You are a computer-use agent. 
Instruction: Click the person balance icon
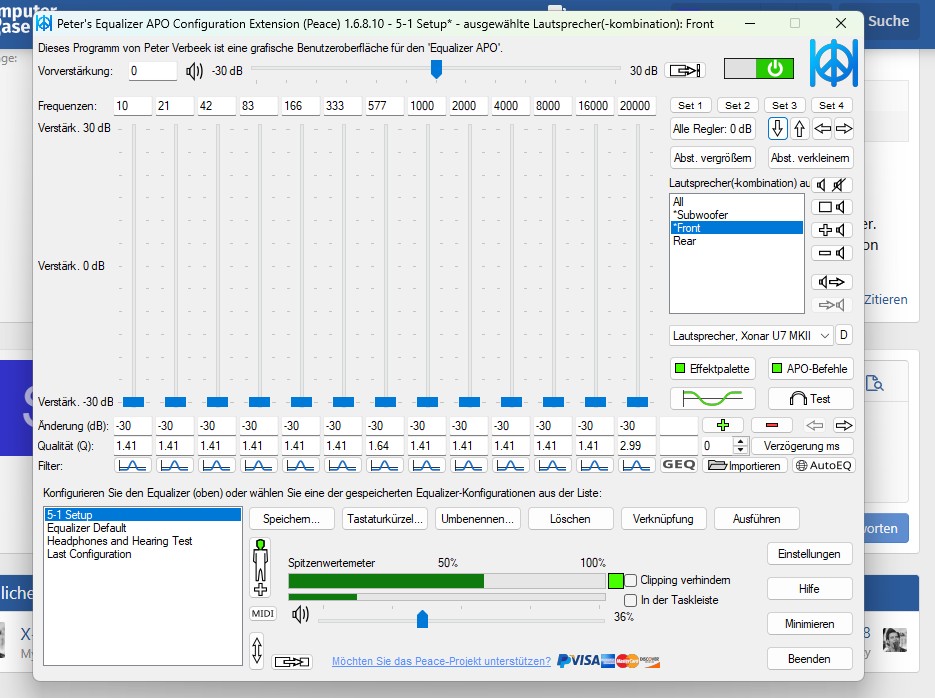[261, 567]
